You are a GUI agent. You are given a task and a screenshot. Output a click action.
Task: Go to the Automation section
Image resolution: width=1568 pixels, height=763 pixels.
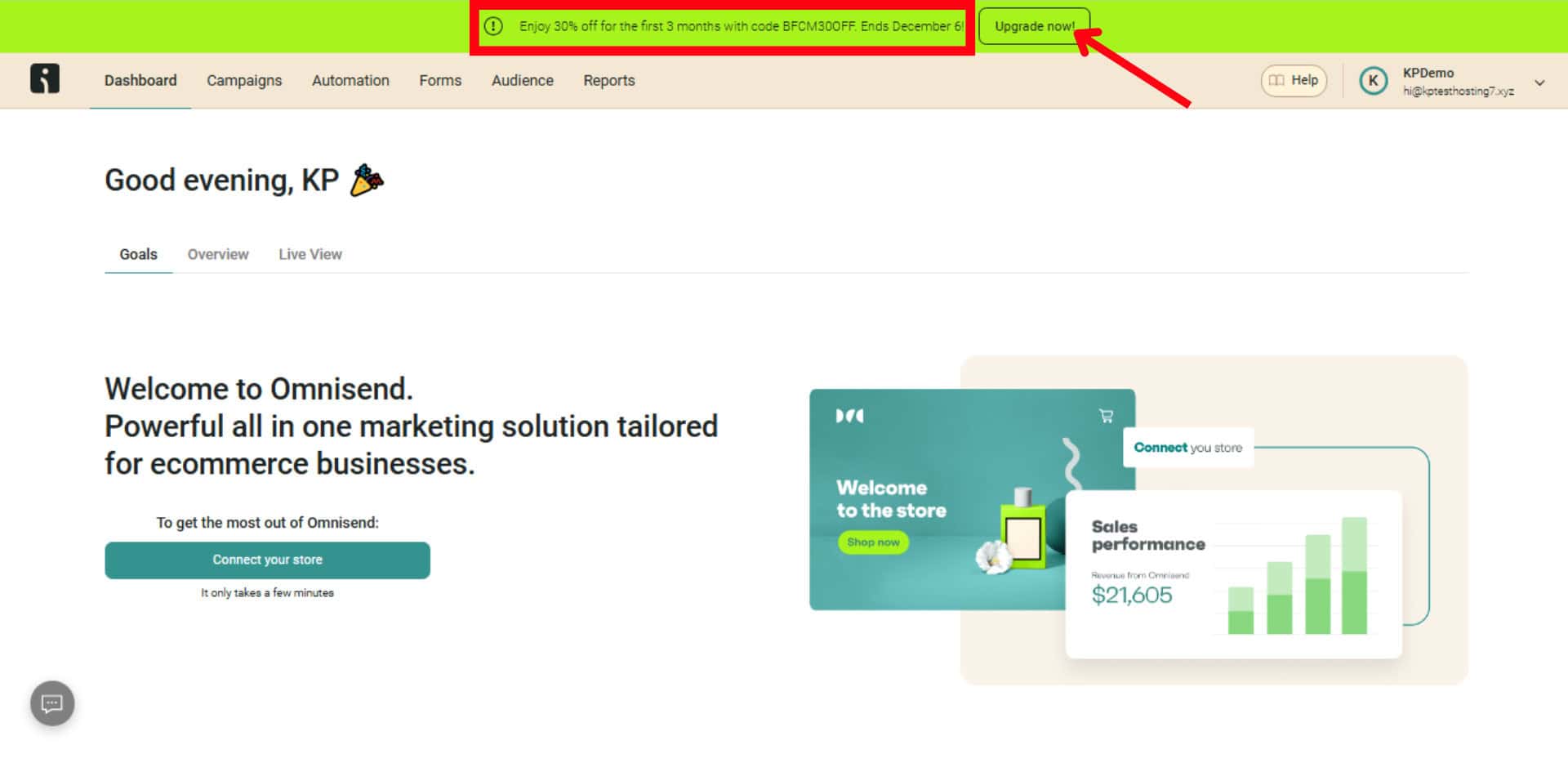350,80
